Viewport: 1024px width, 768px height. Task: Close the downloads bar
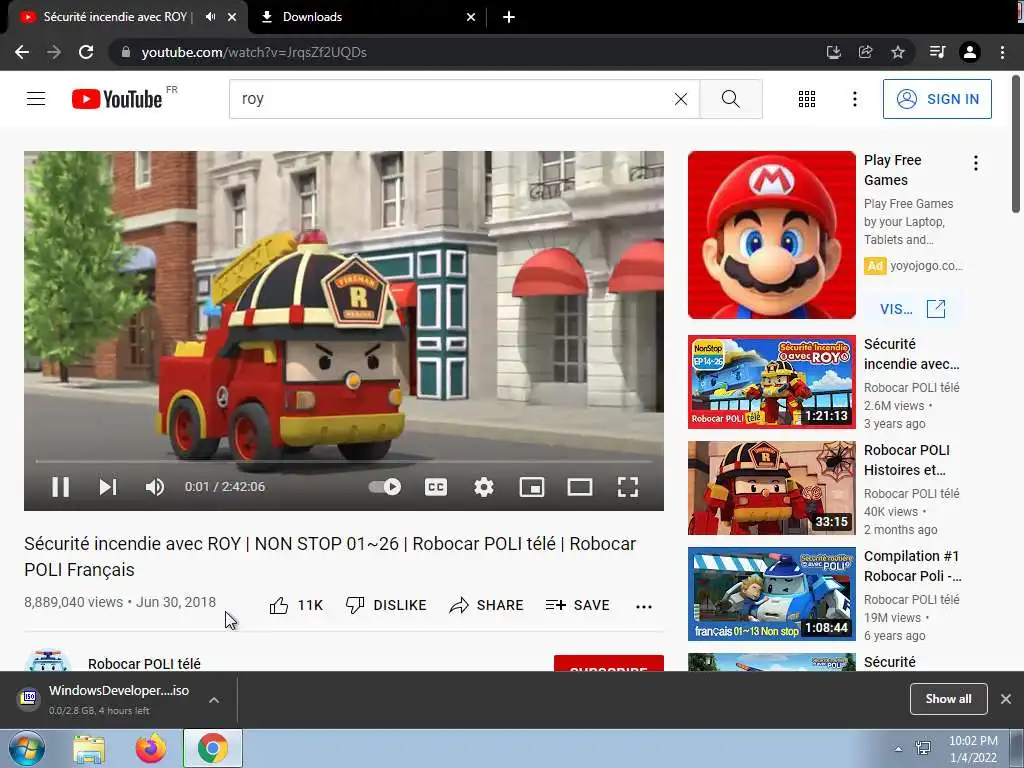point(1006,699)
